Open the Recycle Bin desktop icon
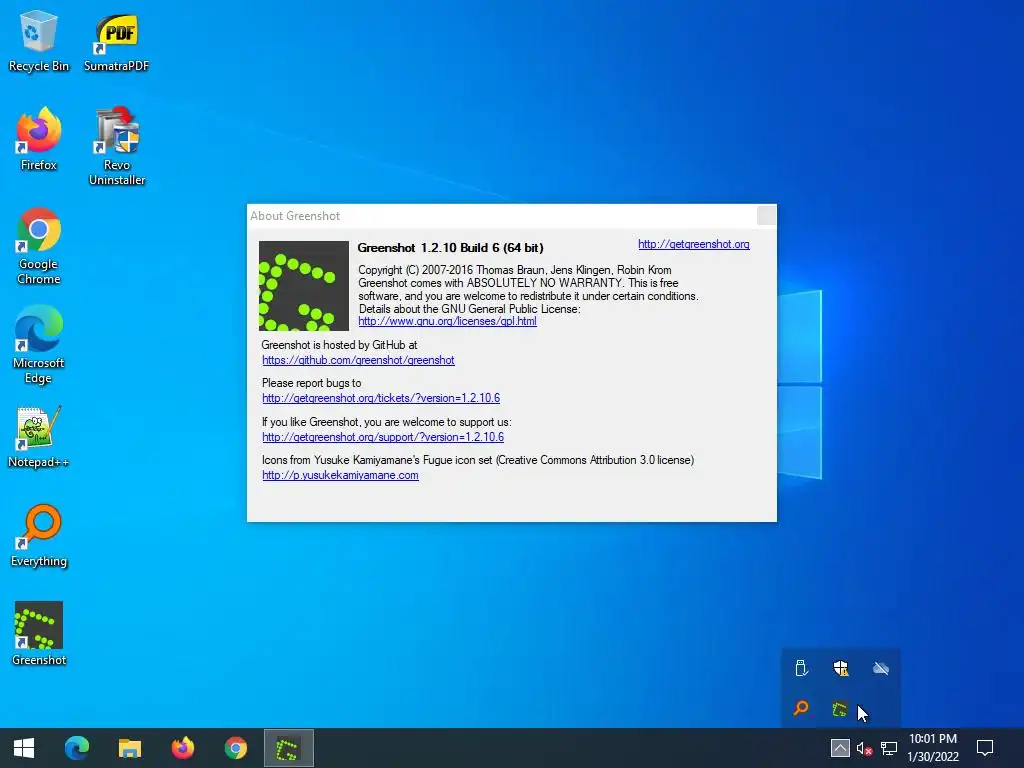 pyautogui.click(x=39, y=41)
